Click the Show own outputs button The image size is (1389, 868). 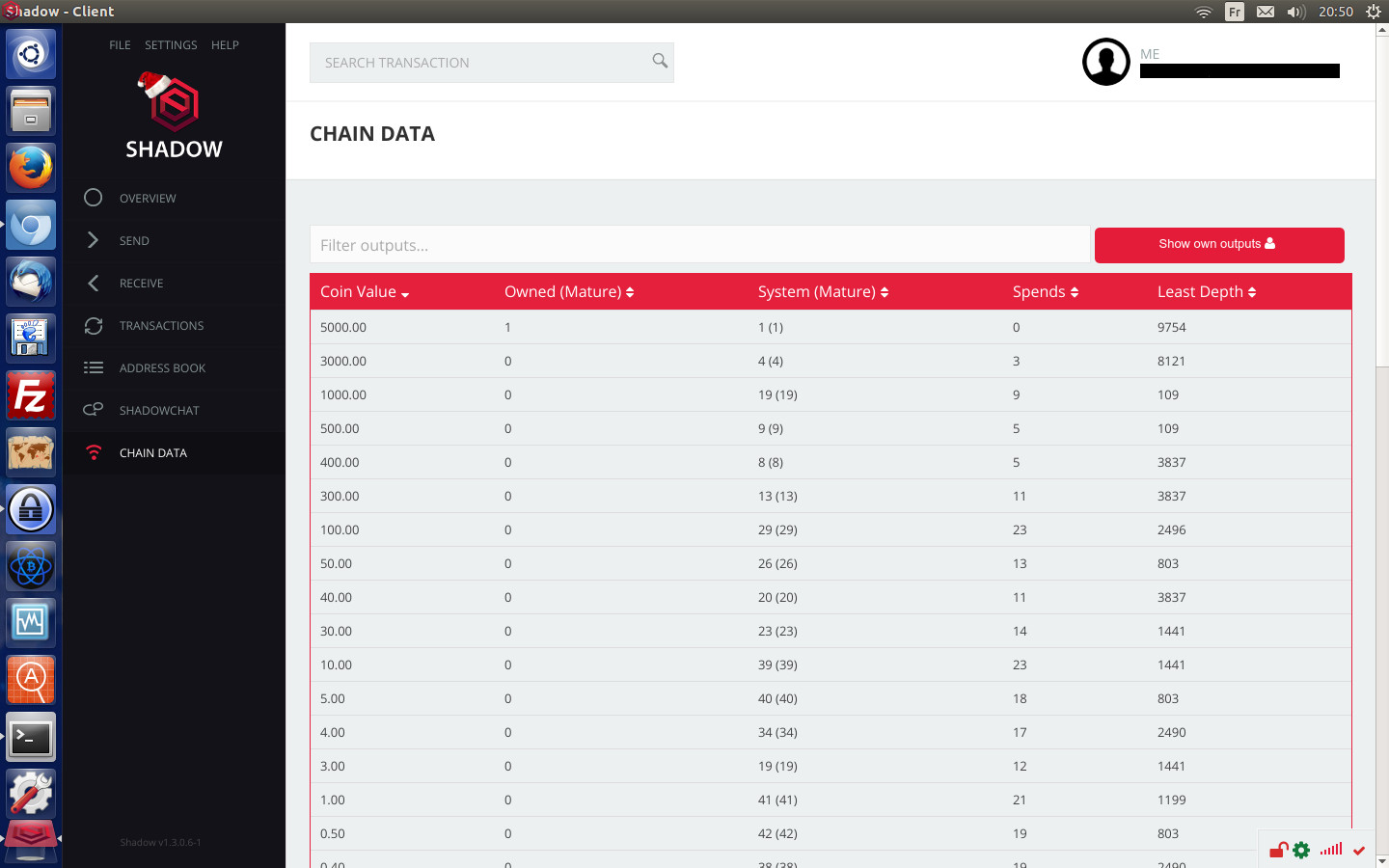tap(1219, 245)
